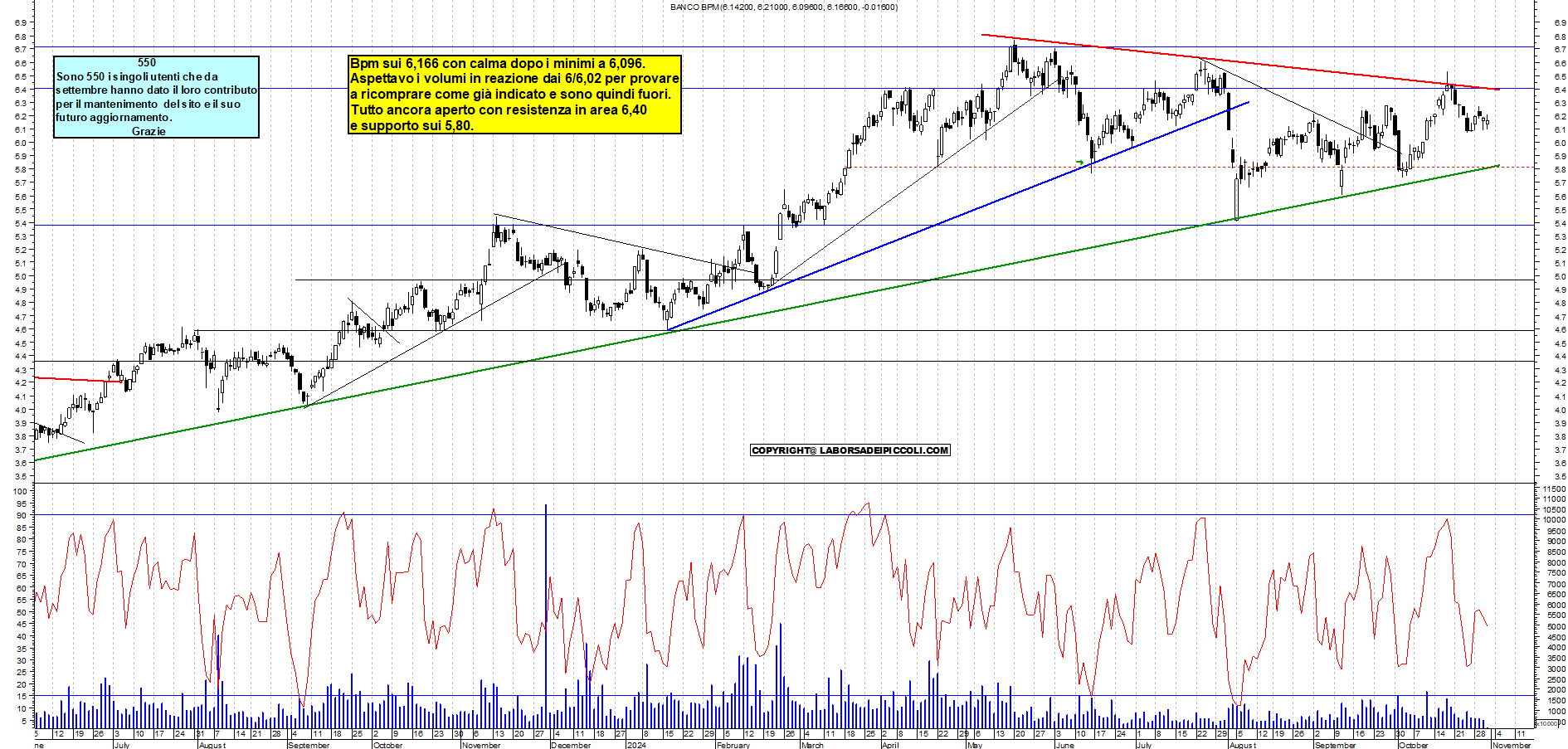Click the "May" label on the time axis

(x=975, y=745)
